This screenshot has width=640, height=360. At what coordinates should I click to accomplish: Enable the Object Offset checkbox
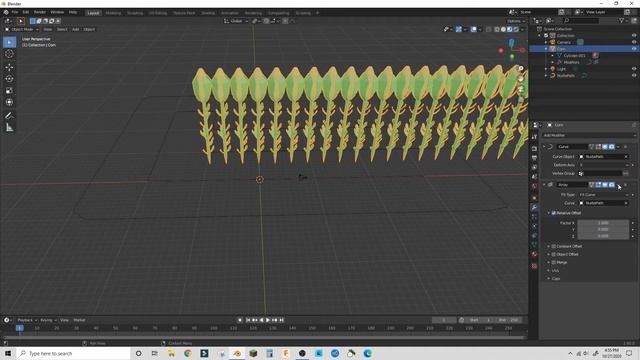554,254
